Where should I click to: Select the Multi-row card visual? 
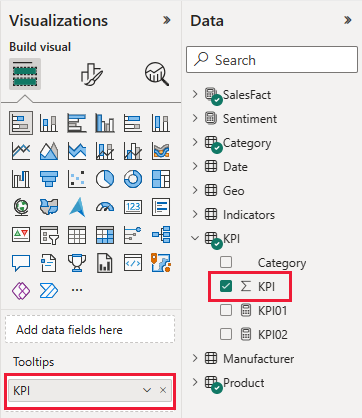coord(161,207)
